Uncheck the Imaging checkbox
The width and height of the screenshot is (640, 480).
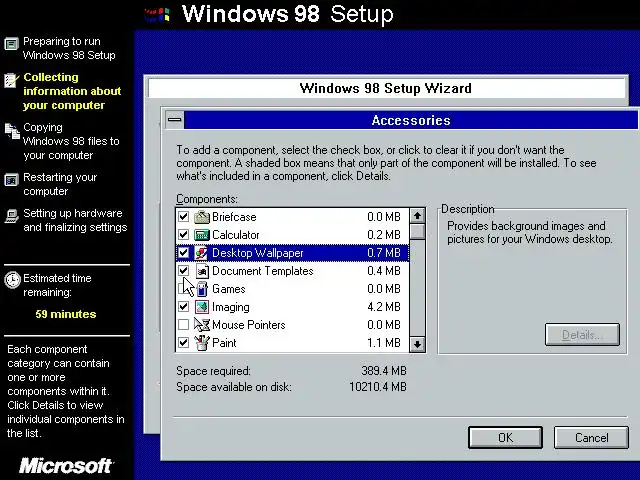[x=184, y=307]
